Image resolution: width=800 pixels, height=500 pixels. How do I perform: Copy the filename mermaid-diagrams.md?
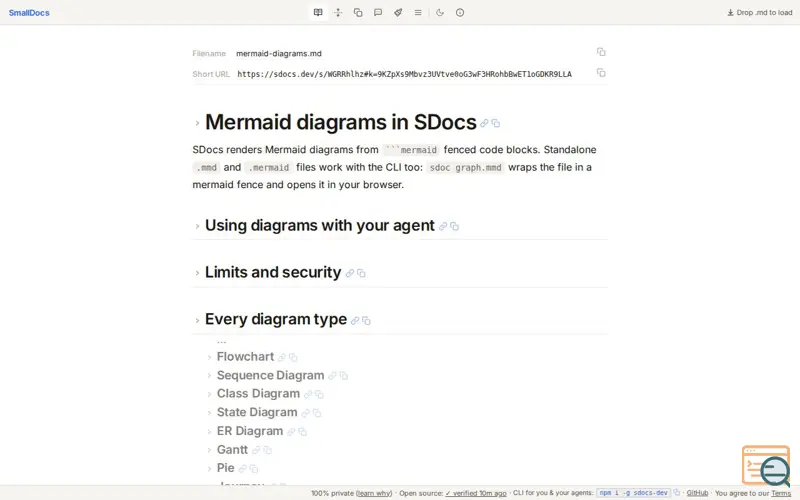pos(601,52)
